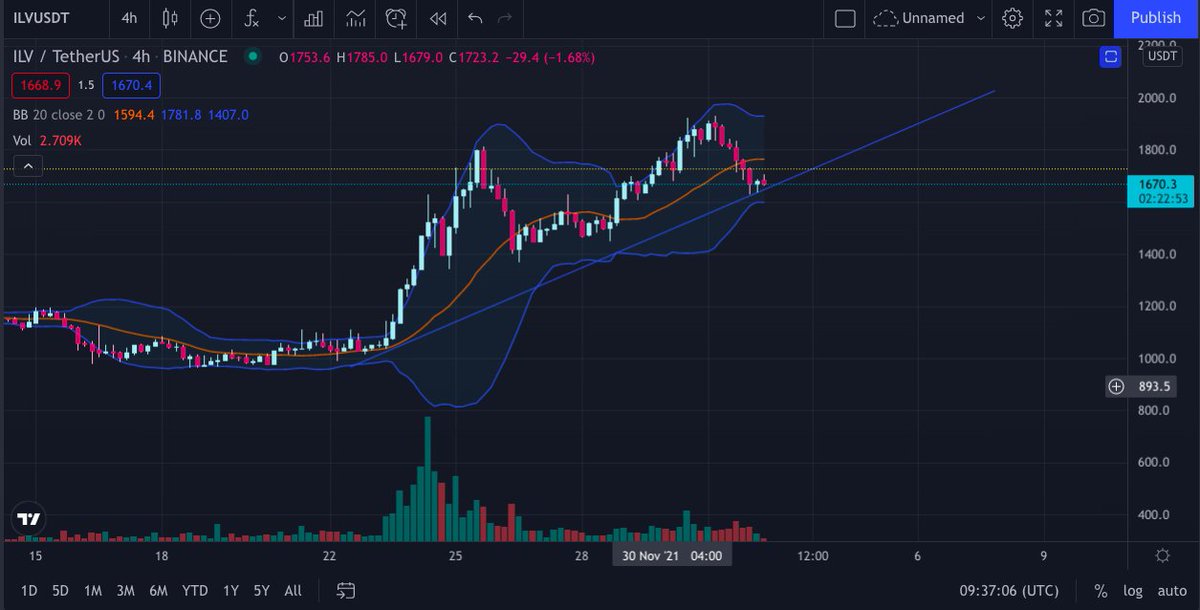Viewport: 1200px width, 610px height.
Task: Select the single-chart layout square icon
Action: tap(845, 18)
